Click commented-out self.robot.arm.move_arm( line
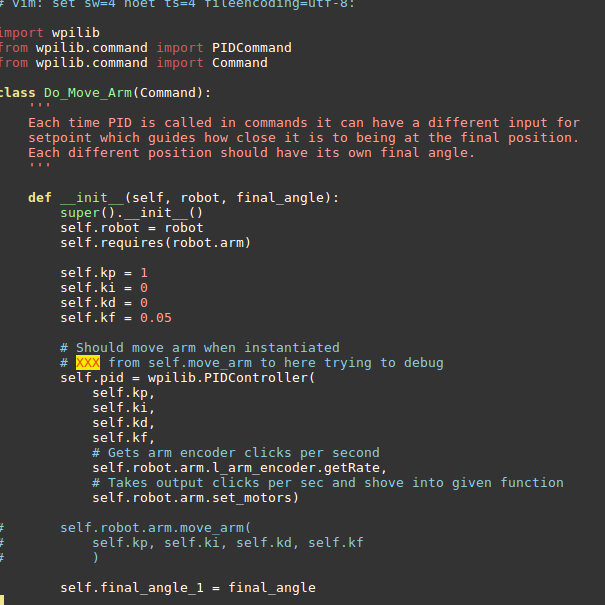Image resolution: width=605 pixels, height=605 pixels. click(x=155, y=527)
